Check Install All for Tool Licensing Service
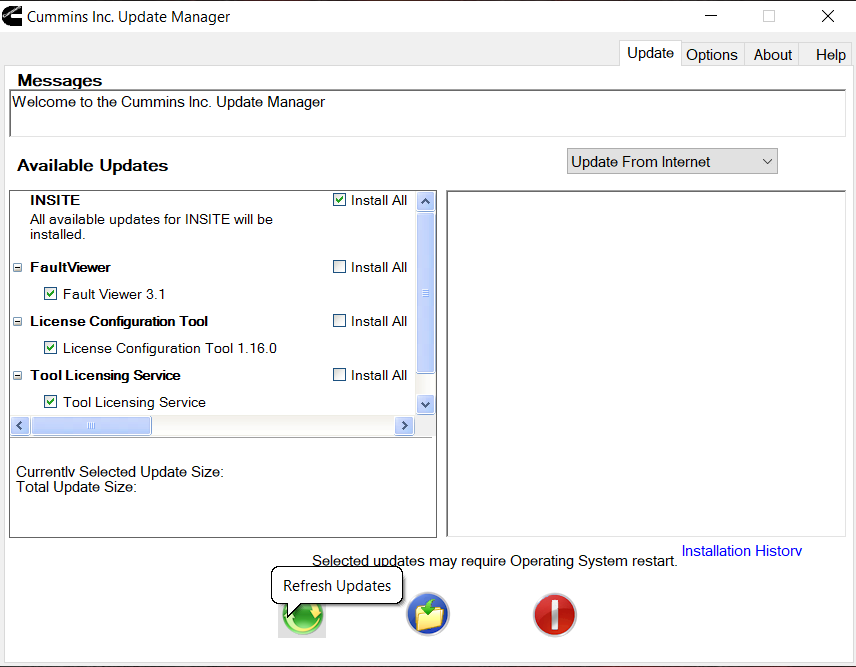 click(339, 374)
